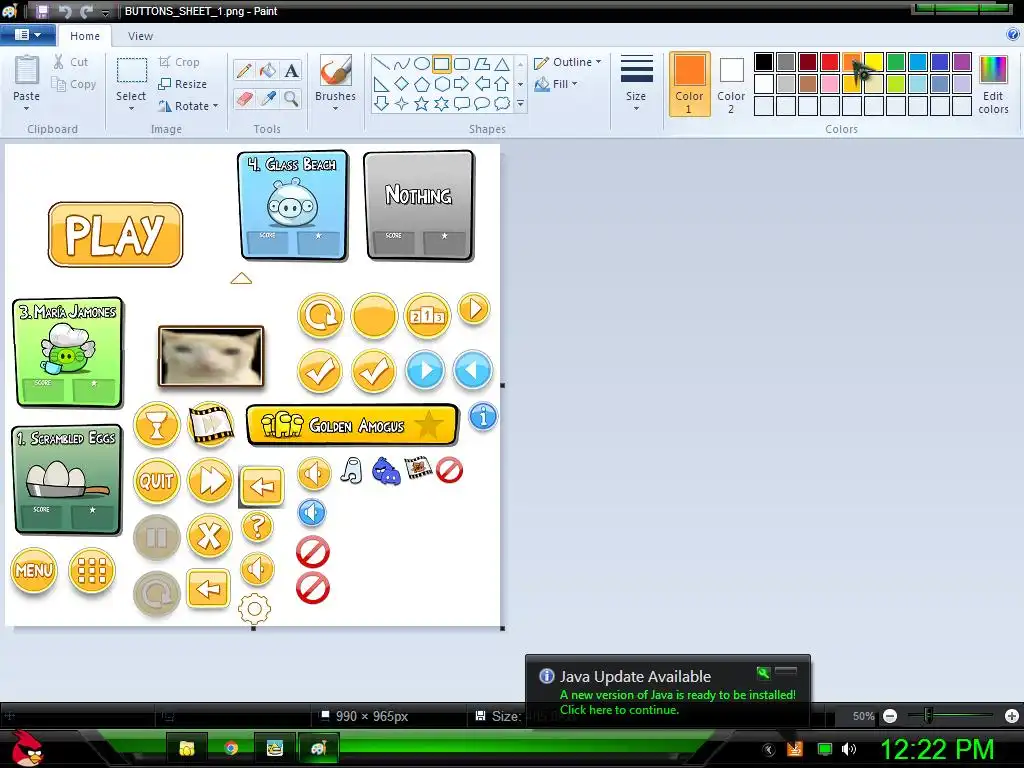Screen dimensions: 1024x768
Task: Choose the Oval shape
Action: pyautogui.click(x=422, y=63)
